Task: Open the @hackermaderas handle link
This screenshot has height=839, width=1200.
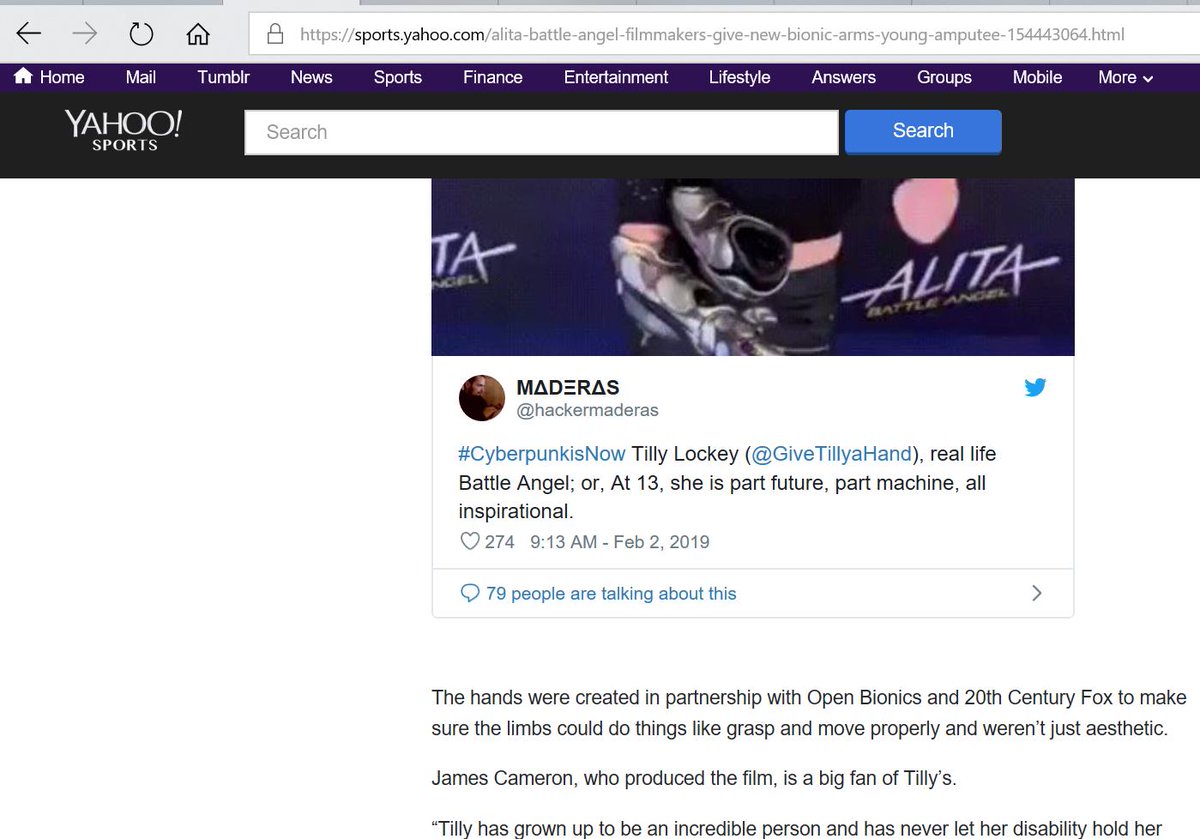Action: [x=588, y=410]
